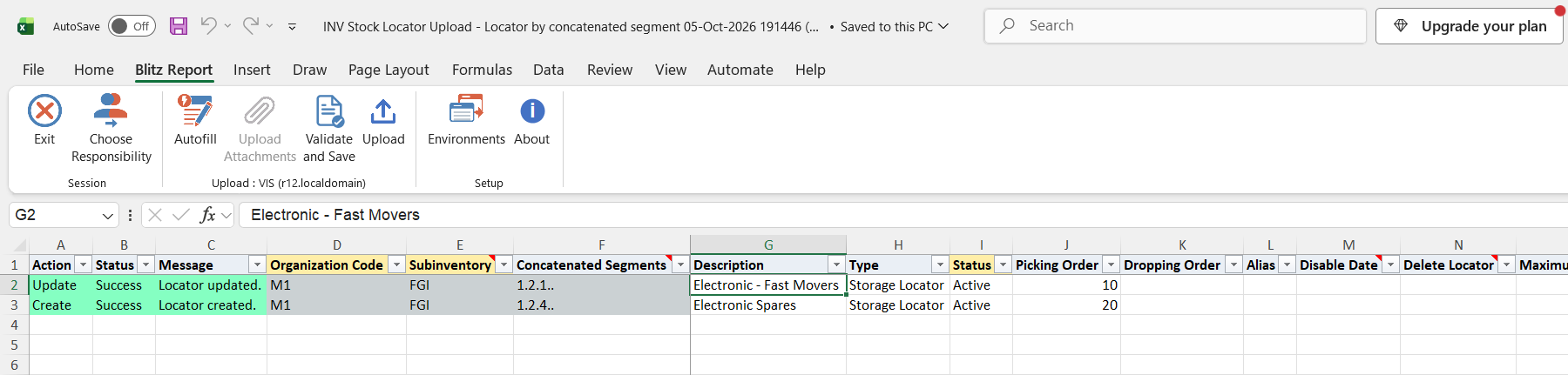Select the 'Create' action cell
The height and width of the screenshot is (375, 1568).
coord(61,305)
